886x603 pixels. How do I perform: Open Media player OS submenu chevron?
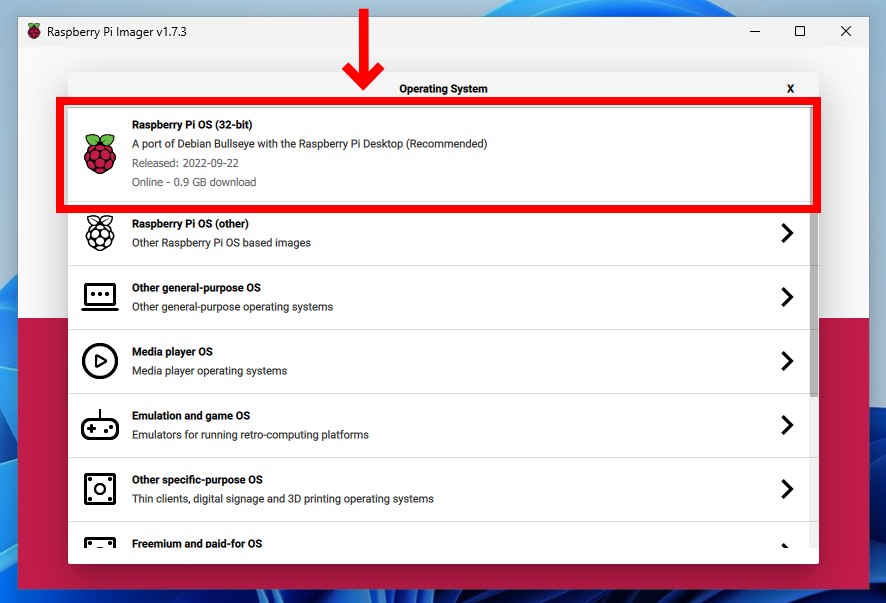click(787, 361)
